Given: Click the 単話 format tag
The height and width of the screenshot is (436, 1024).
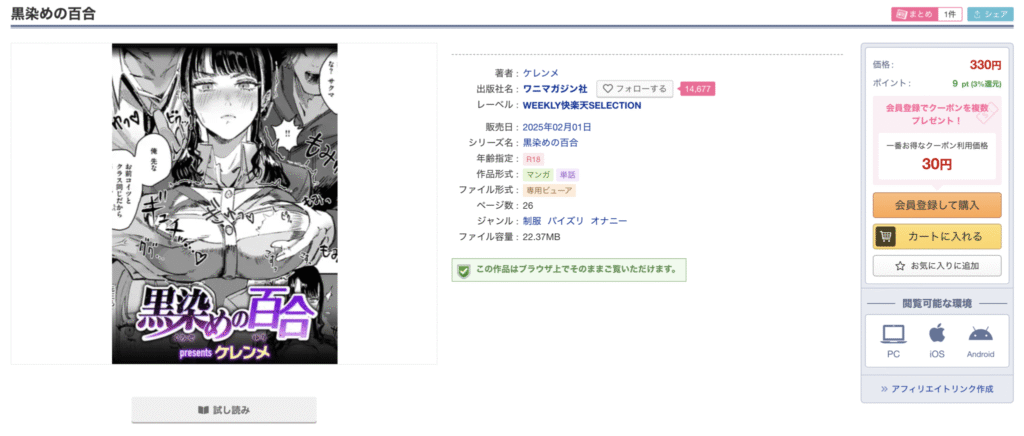Looking at the screenshot, I should (568, 175).
